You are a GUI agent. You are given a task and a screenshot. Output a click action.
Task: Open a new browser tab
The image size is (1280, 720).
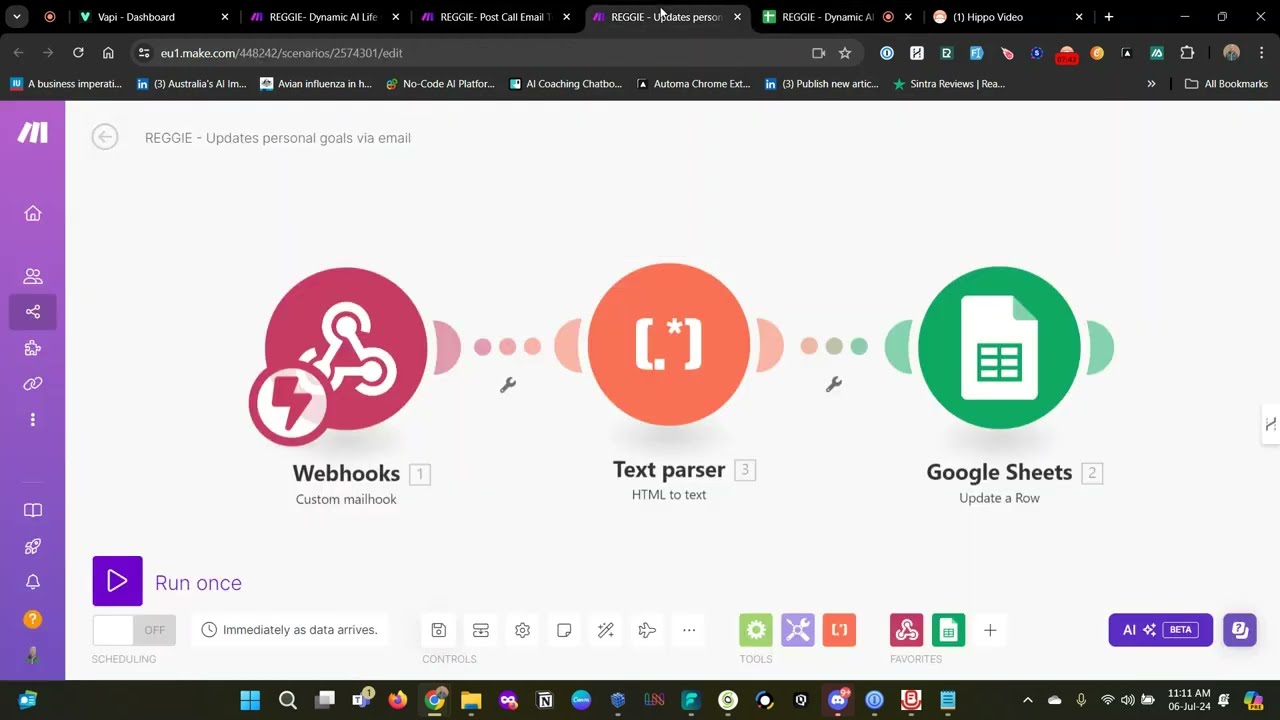point(1109,17)
